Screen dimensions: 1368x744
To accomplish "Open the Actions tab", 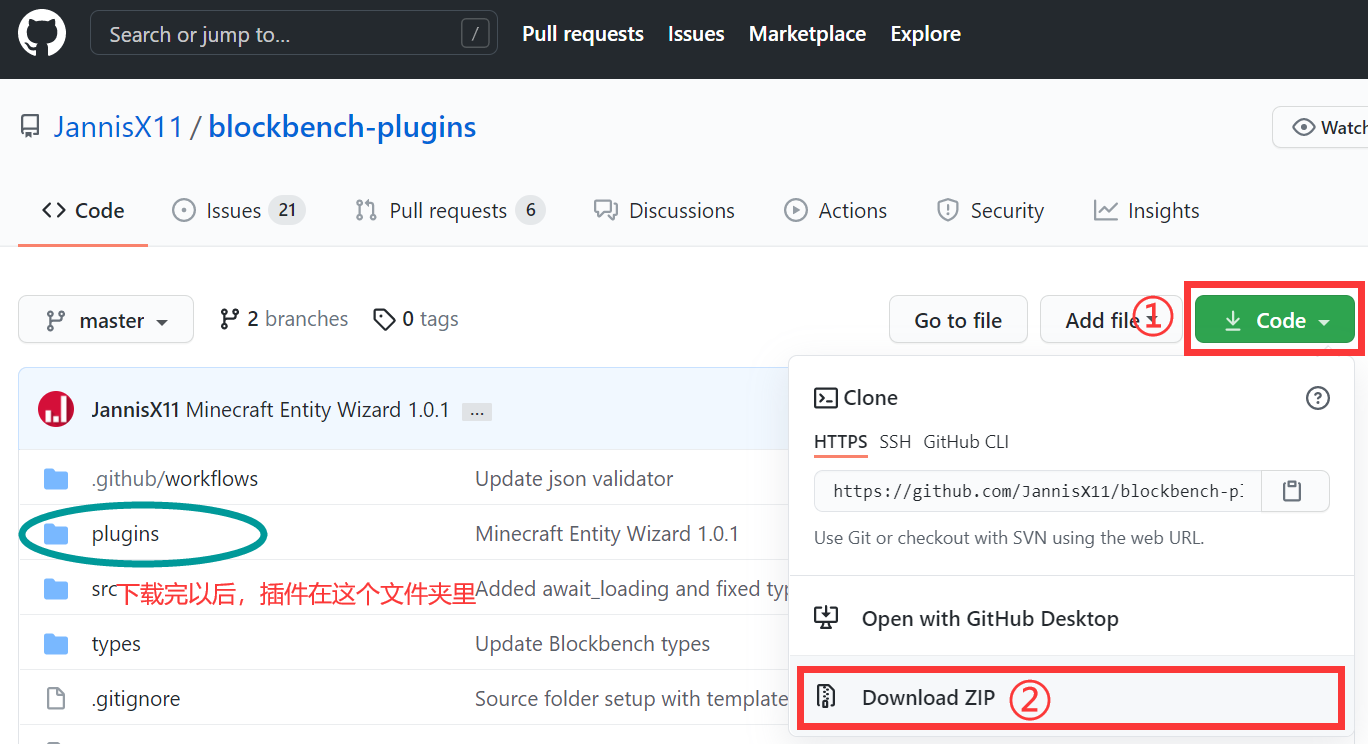I will point(836,211).
